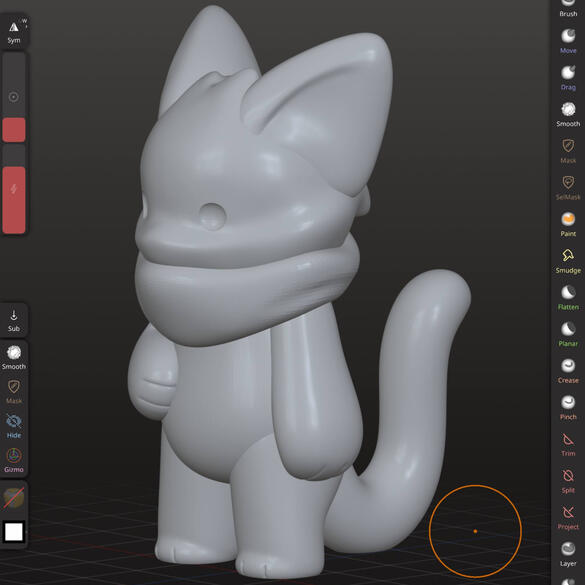This screenshot has height=585, width=585.
Task: Click the crossed-out material sphere
Action: (x=14, y=497)
